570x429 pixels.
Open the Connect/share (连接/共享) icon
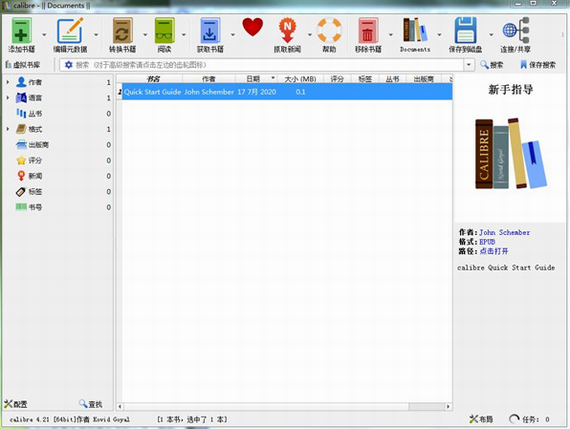(x=515, y=31)
